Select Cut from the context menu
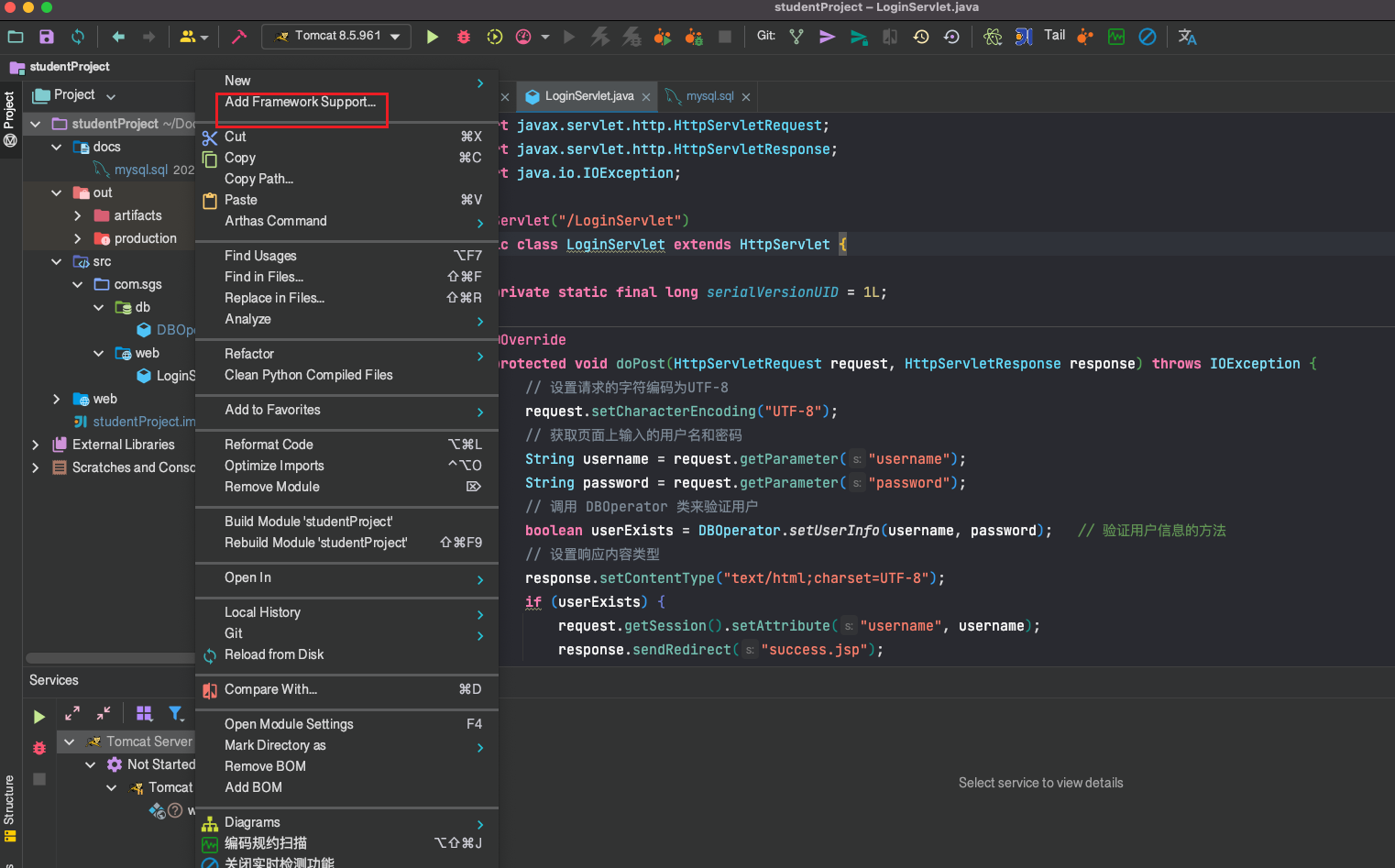Viewport: 1395px width, 868px height. (x=346, y=137)
